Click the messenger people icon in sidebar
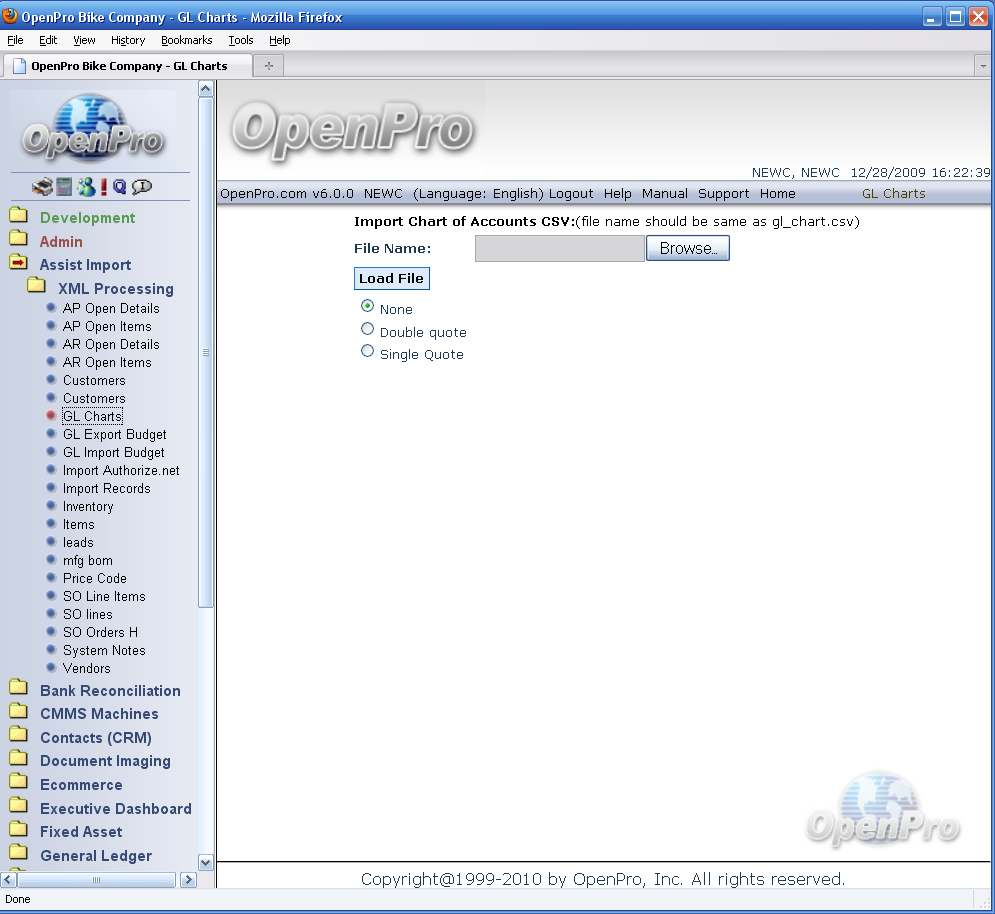This screenshot has height=914, width=995. (x=86, y=187)
